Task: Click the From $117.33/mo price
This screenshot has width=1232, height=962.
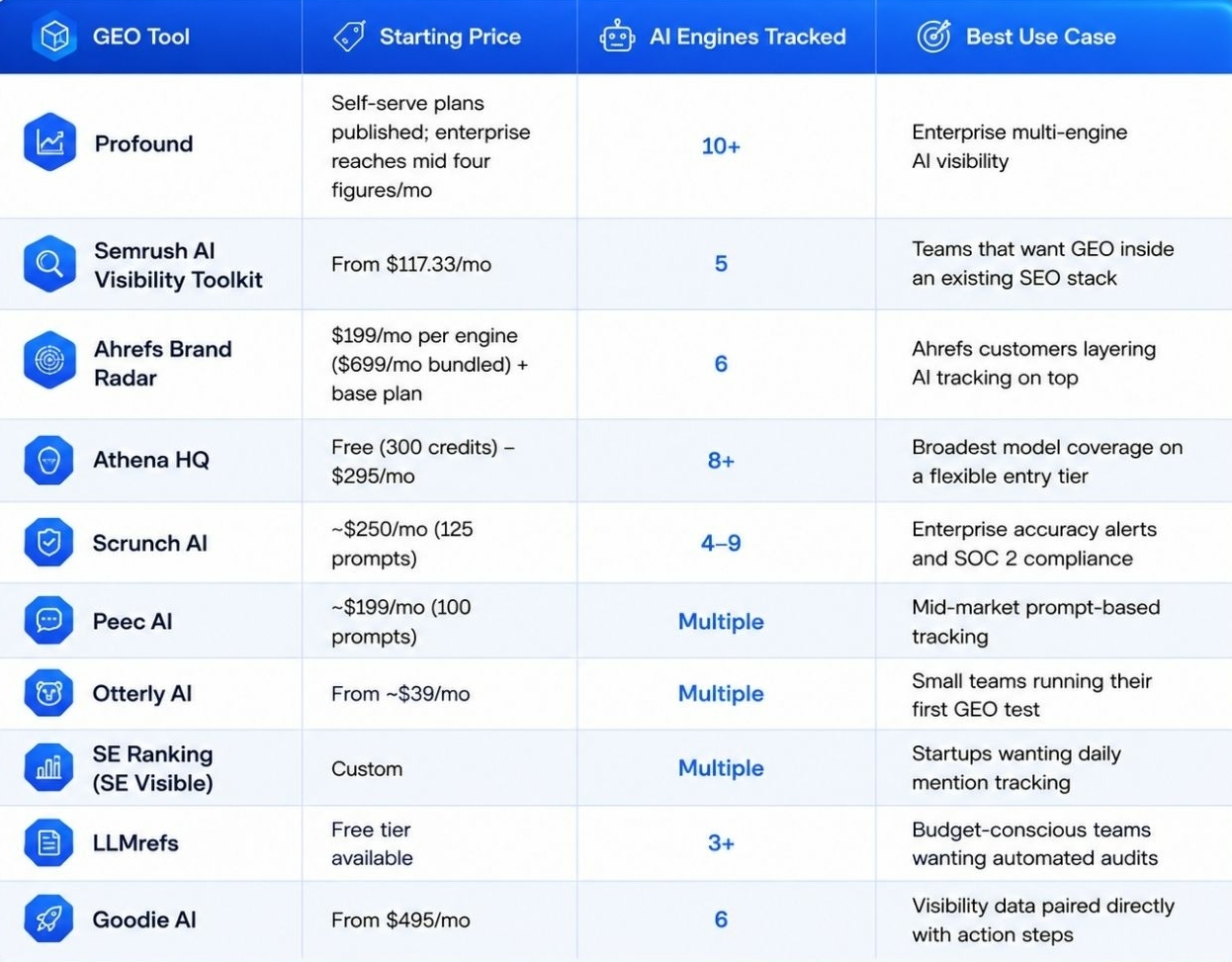Action: coord(411,264)
